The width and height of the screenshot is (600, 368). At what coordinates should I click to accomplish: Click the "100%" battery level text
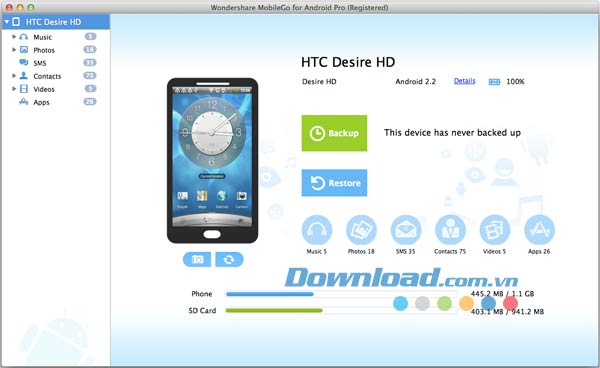[515, 81]
